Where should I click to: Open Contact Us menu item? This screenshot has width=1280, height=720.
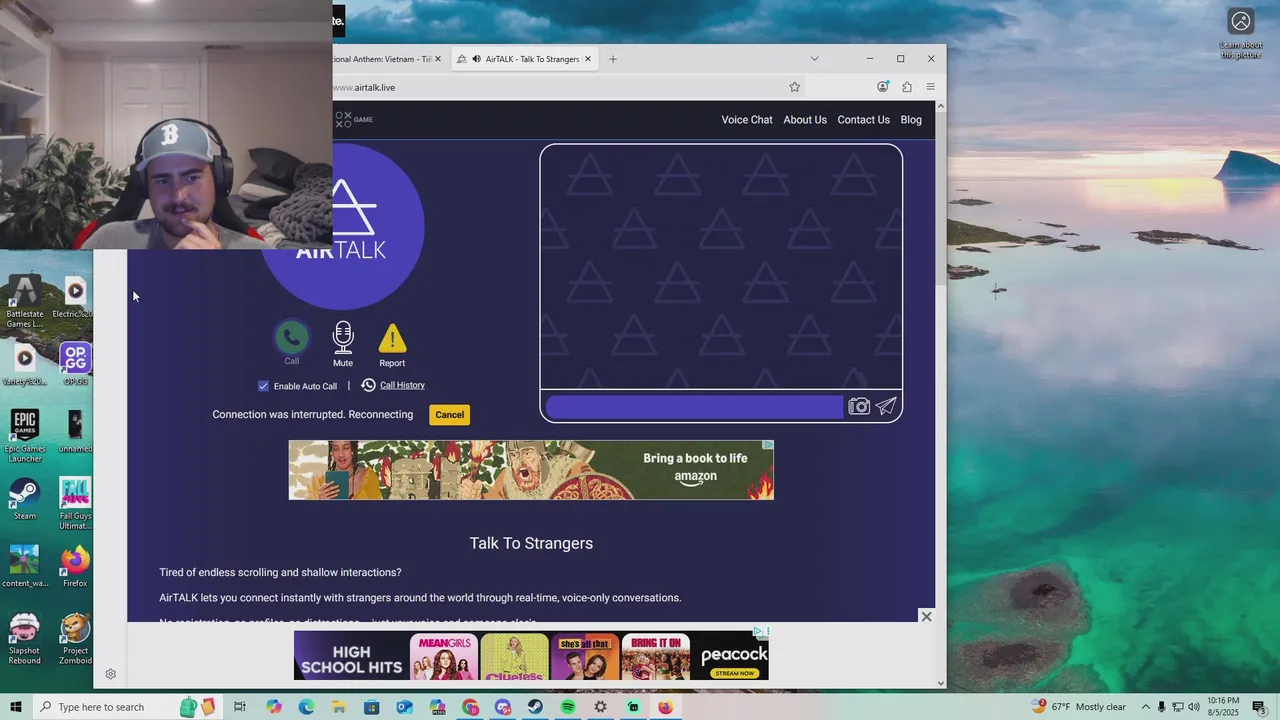[x=863, y=120]
